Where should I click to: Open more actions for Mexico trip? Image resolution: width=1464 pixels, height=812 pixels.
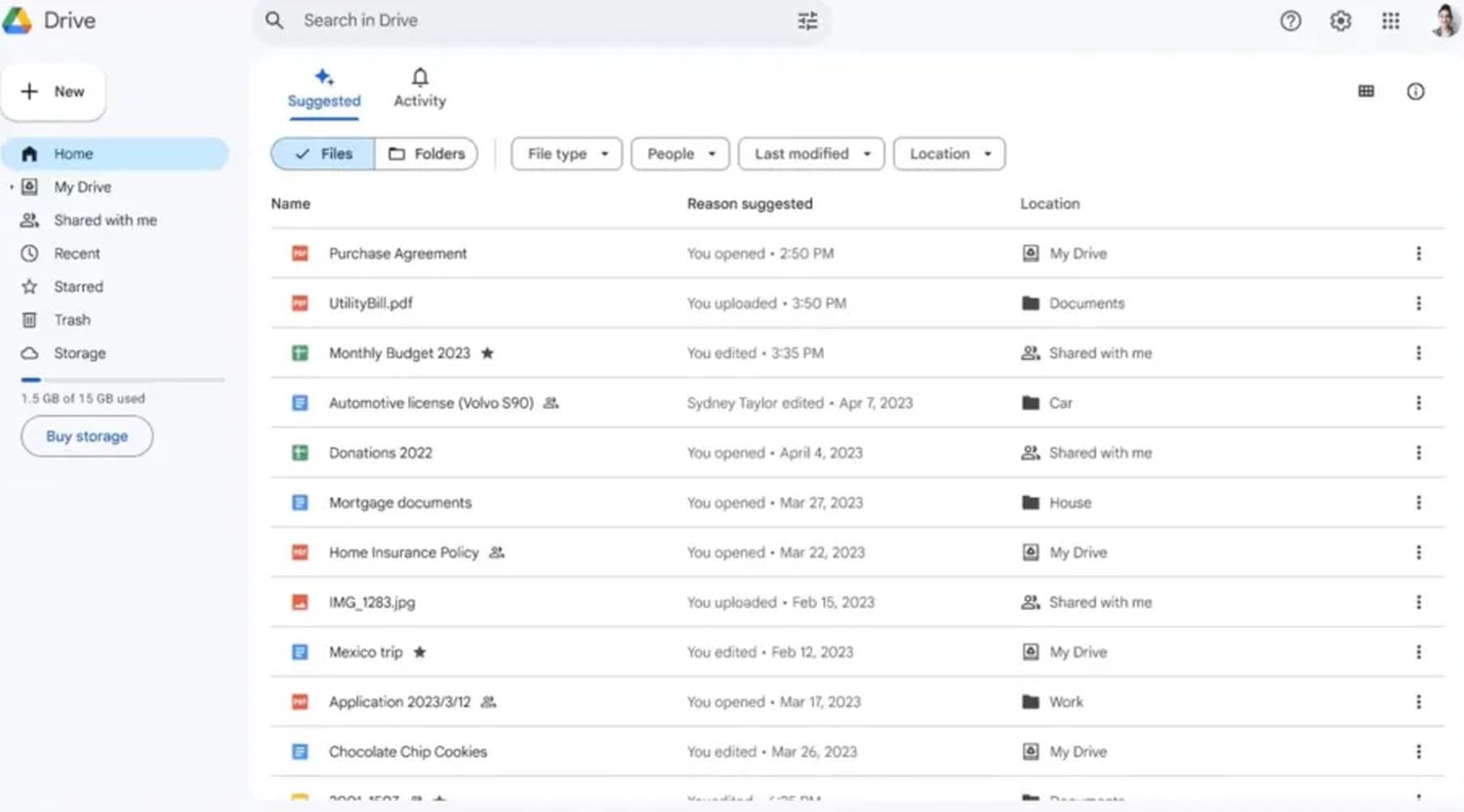1418,652
